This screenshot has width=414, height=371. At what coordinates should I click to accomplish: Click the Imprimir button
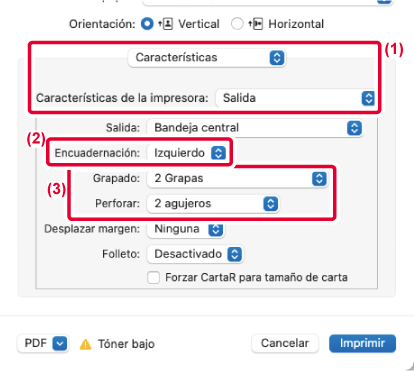362,343
